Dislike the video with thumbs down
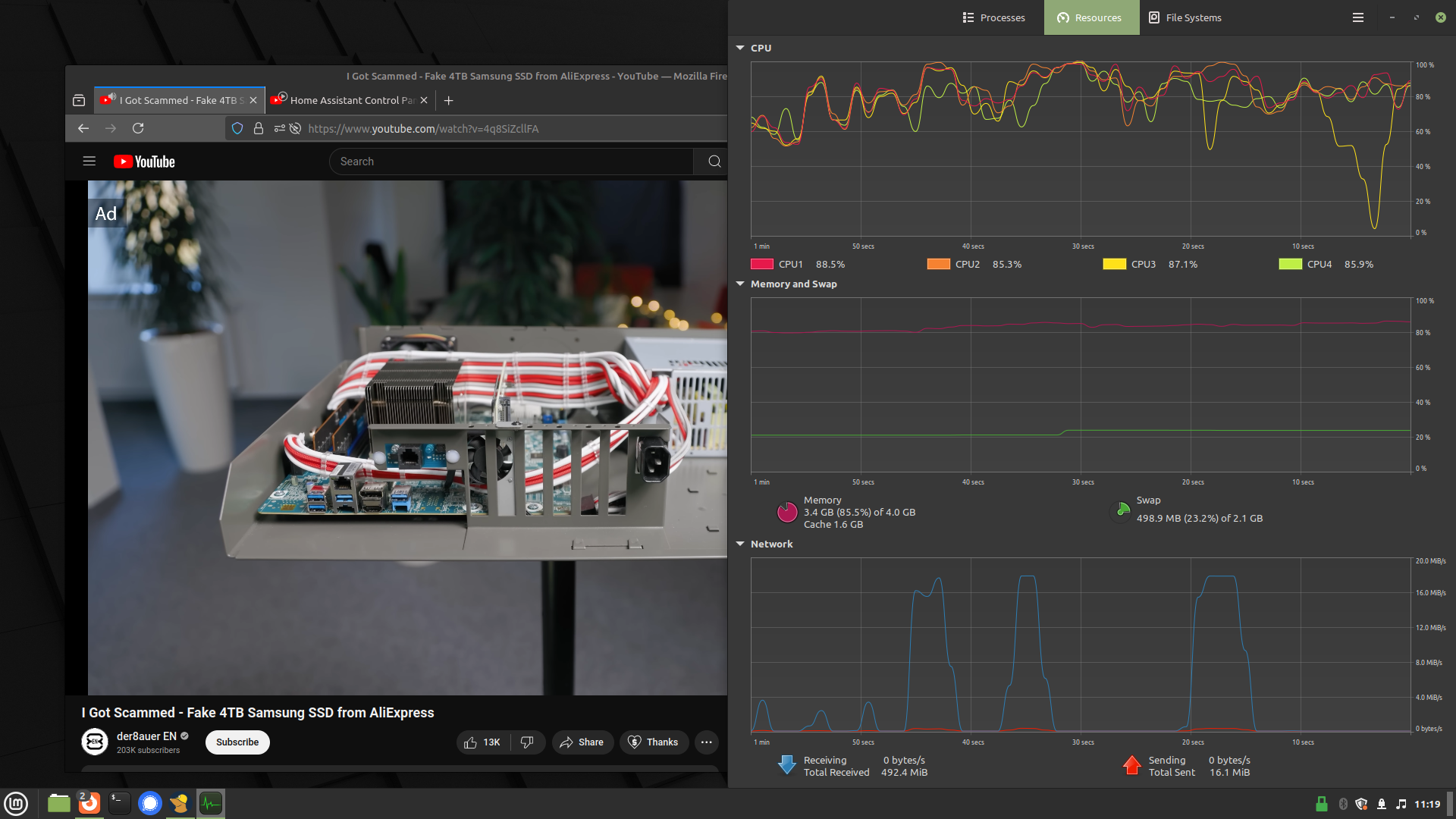 tap(527, 742)
